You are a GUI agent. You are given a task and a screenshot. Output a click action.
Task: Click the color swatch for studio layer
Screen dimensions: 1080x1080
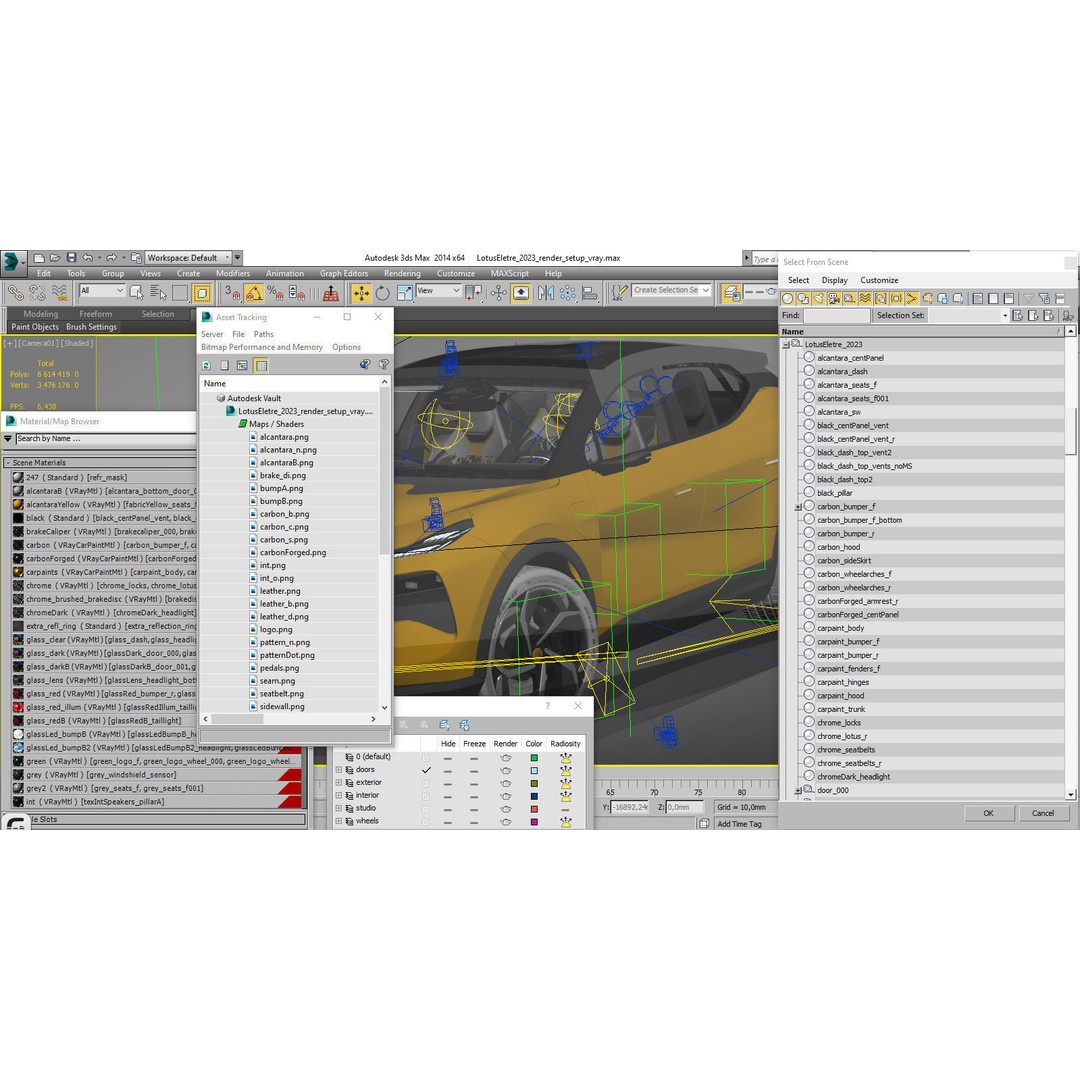point(534,809)
